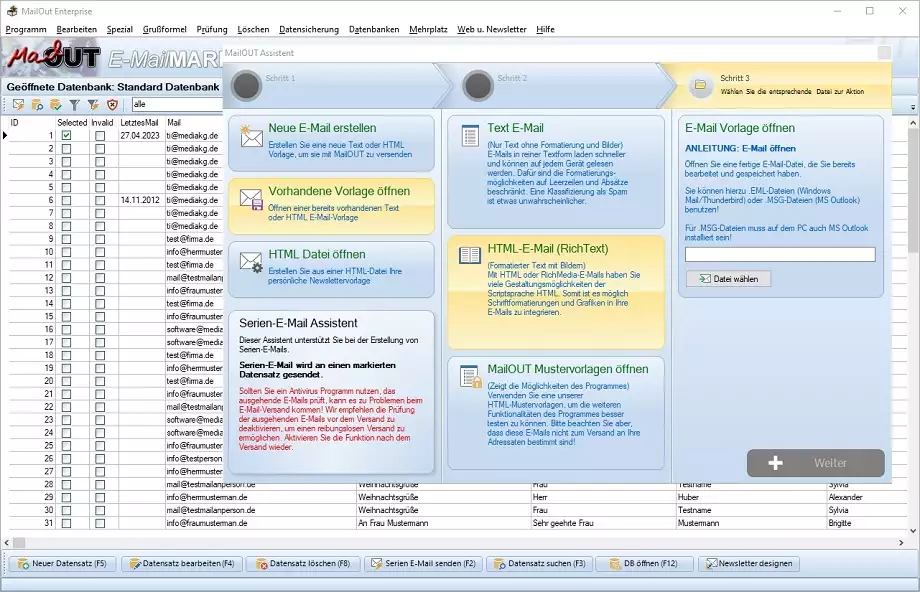This screenshot has width=920, height=592.
Task: Tick the Selected checkbox for row 10
Action: click(66, 252)
